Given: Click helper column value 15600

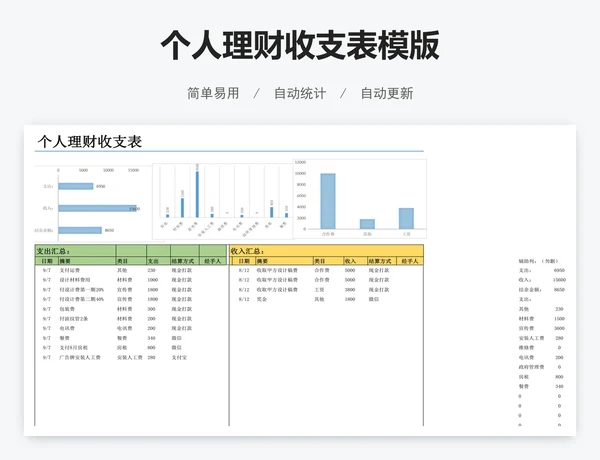Looking at the screenshot, I should 559,280.
